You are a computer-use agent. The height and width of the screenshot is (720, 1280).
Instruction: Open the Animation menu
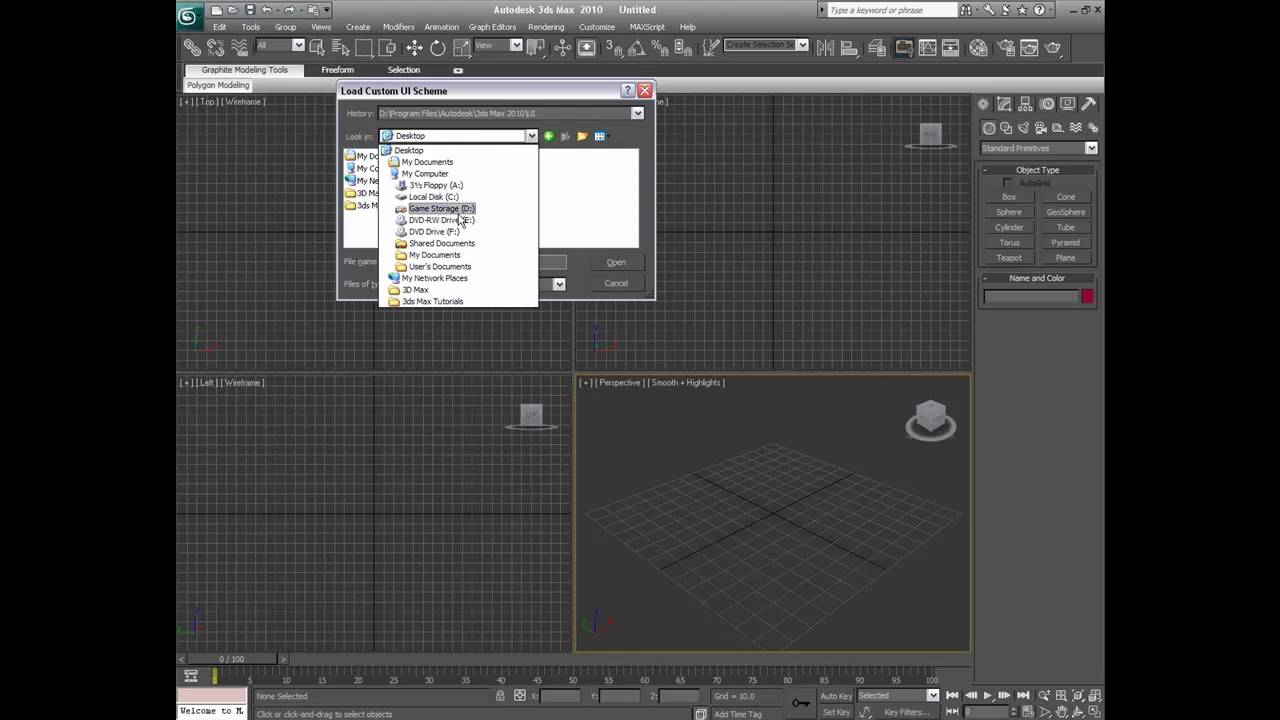point(441,27)
